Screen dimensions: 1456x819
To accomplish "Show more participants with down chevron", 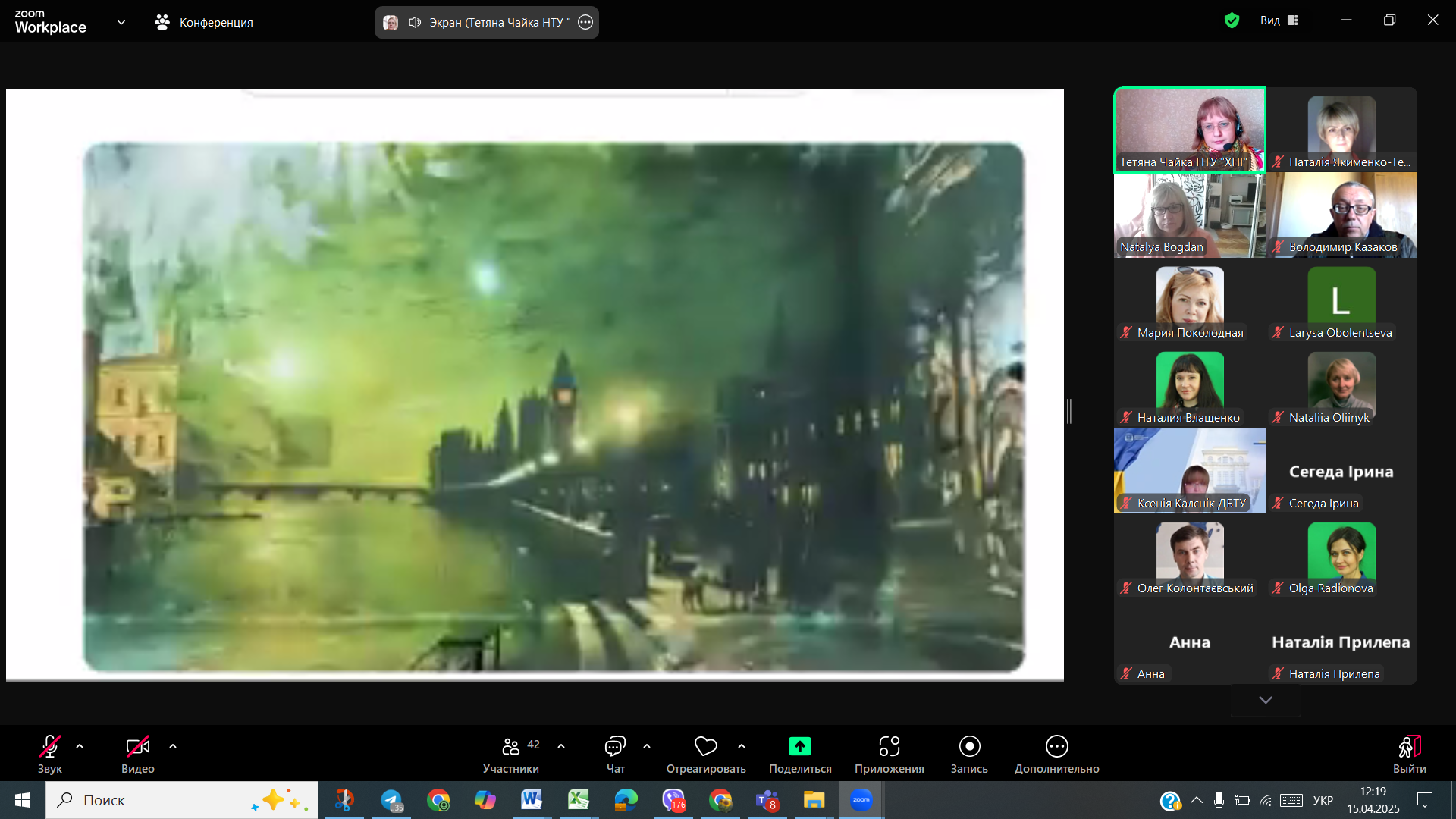I will pos(1265,700).
